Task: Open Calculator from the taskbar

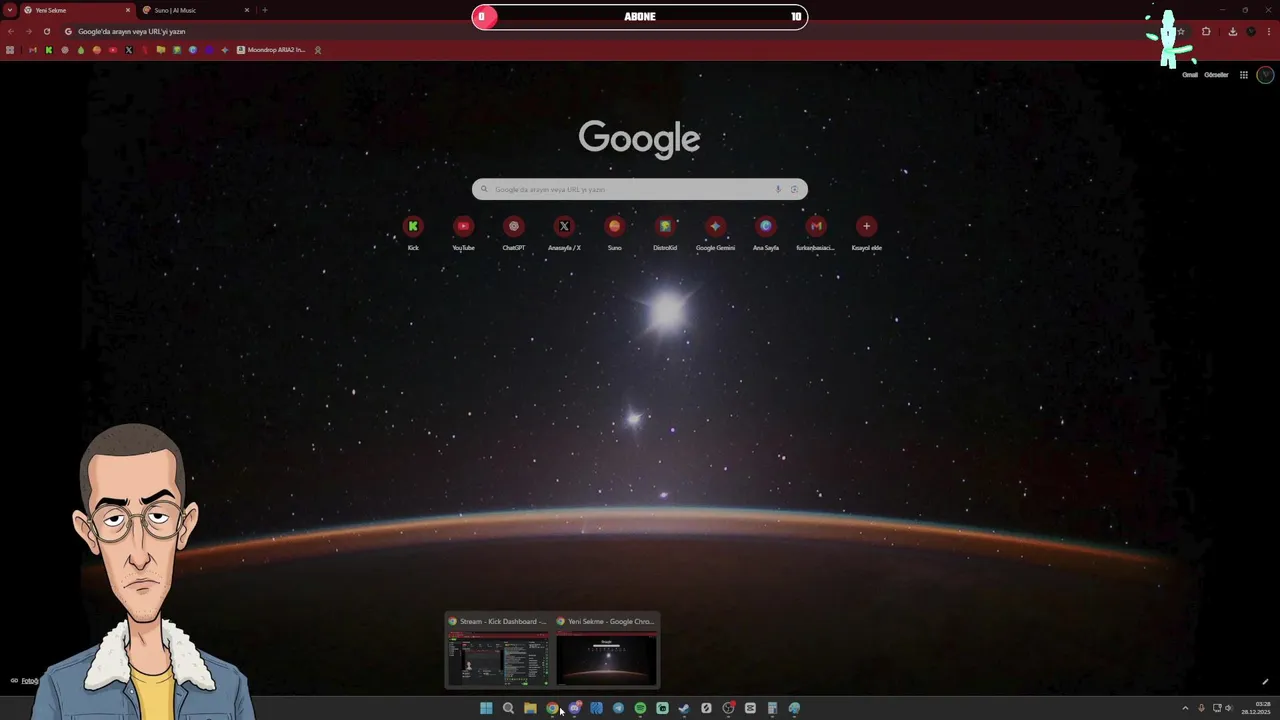Action: click(x=772, y=708)
